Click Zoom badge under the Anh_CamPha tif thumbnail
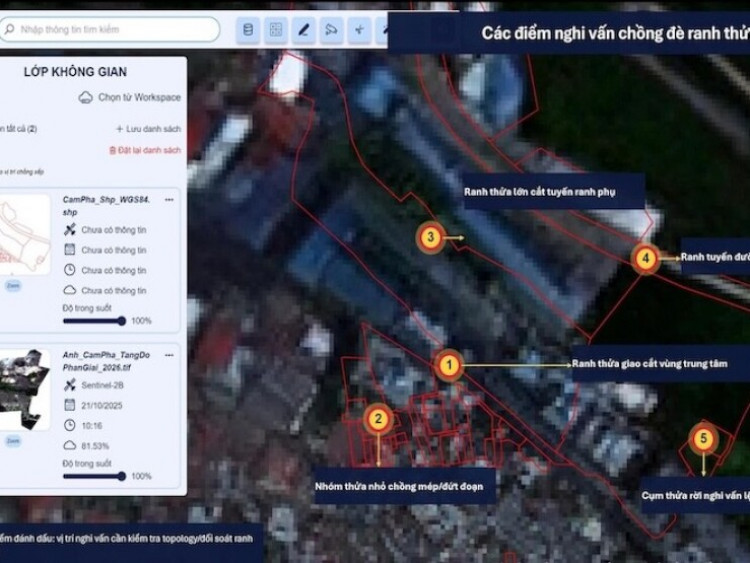This screenshot has width=750, height=563. (x=13, y=441)
